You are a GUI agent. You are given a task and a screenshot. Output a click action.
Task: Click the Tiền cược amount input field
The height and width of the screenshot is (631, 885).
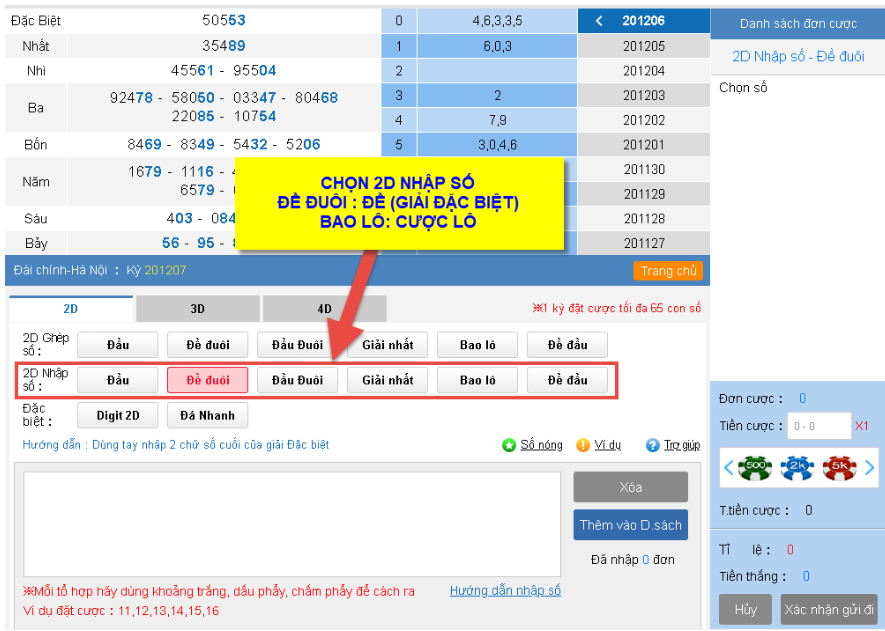pyautogui.click(x=818, y=426)
